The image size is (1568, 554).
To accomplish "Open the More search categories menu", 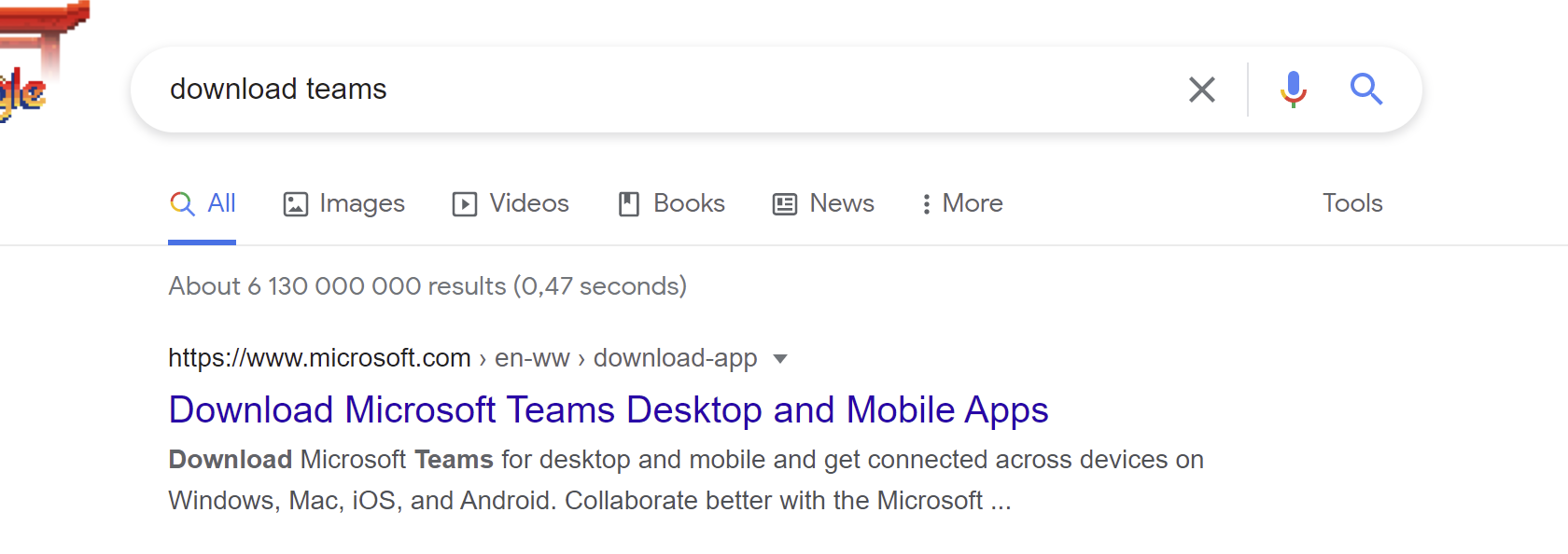I will click(962, 203).
